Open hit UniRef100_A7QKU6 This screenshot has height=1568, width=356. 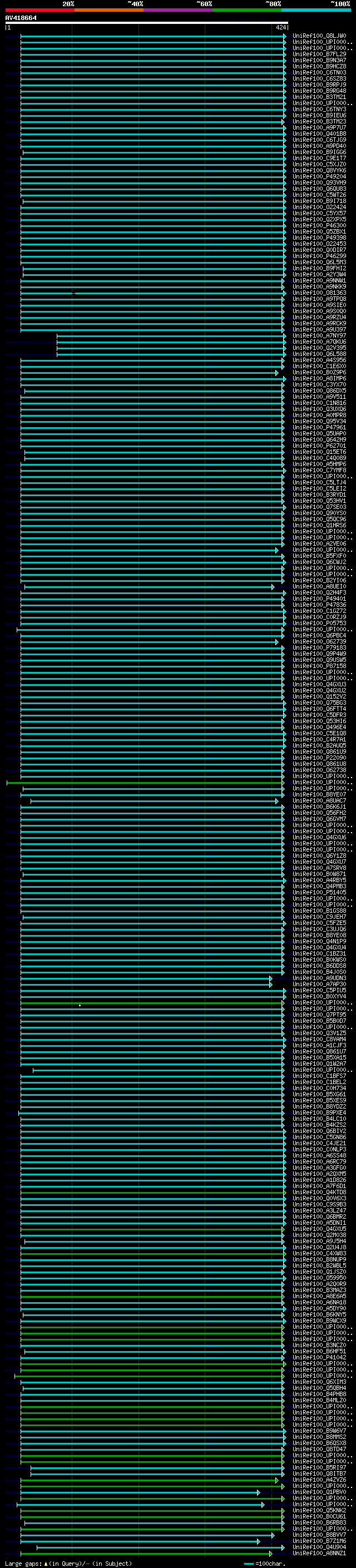319,342
